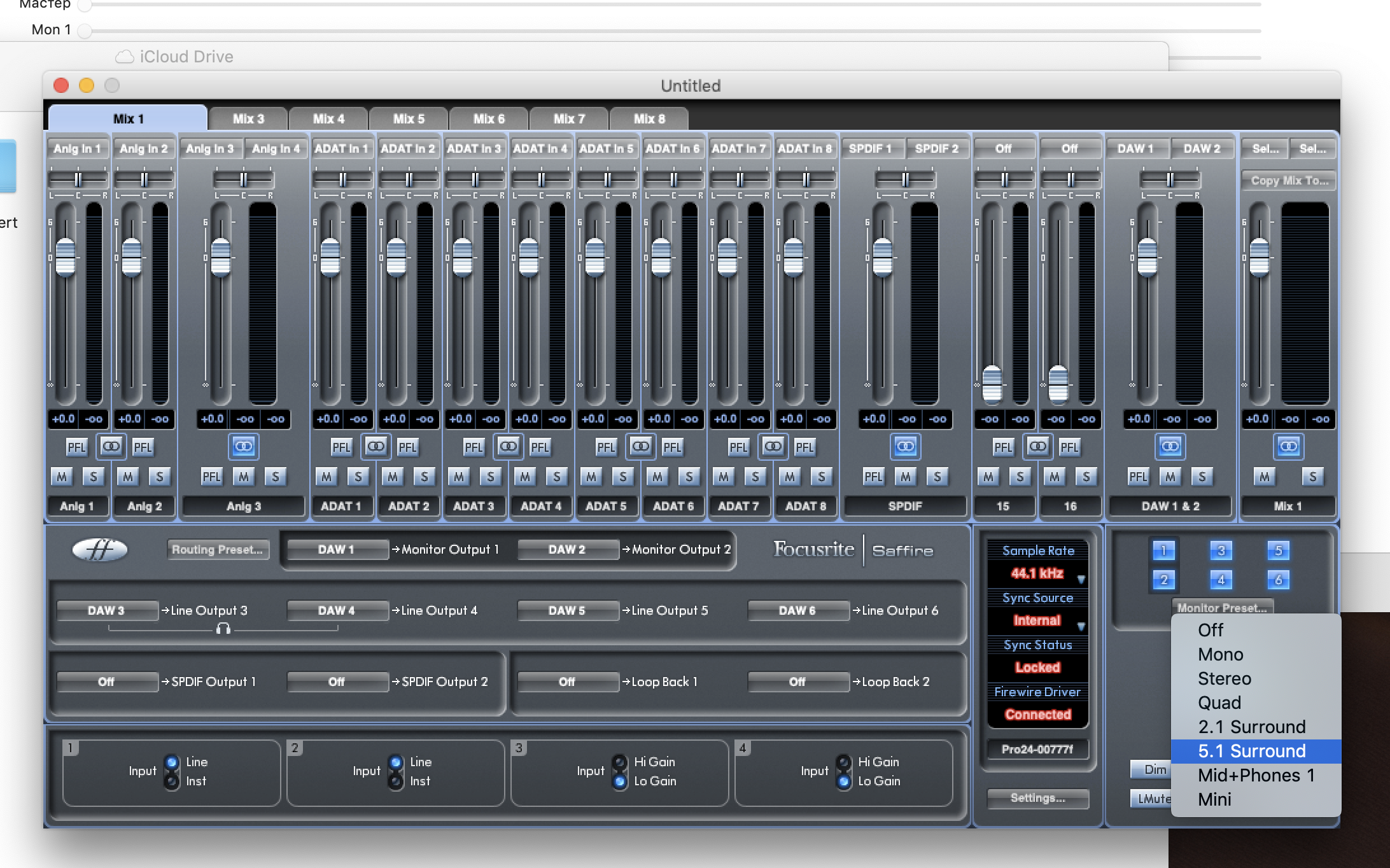Click stereo link icon on DAW 1 & 2
The height and width of the screenshot is (868, 1390).
click(1170, 447)
